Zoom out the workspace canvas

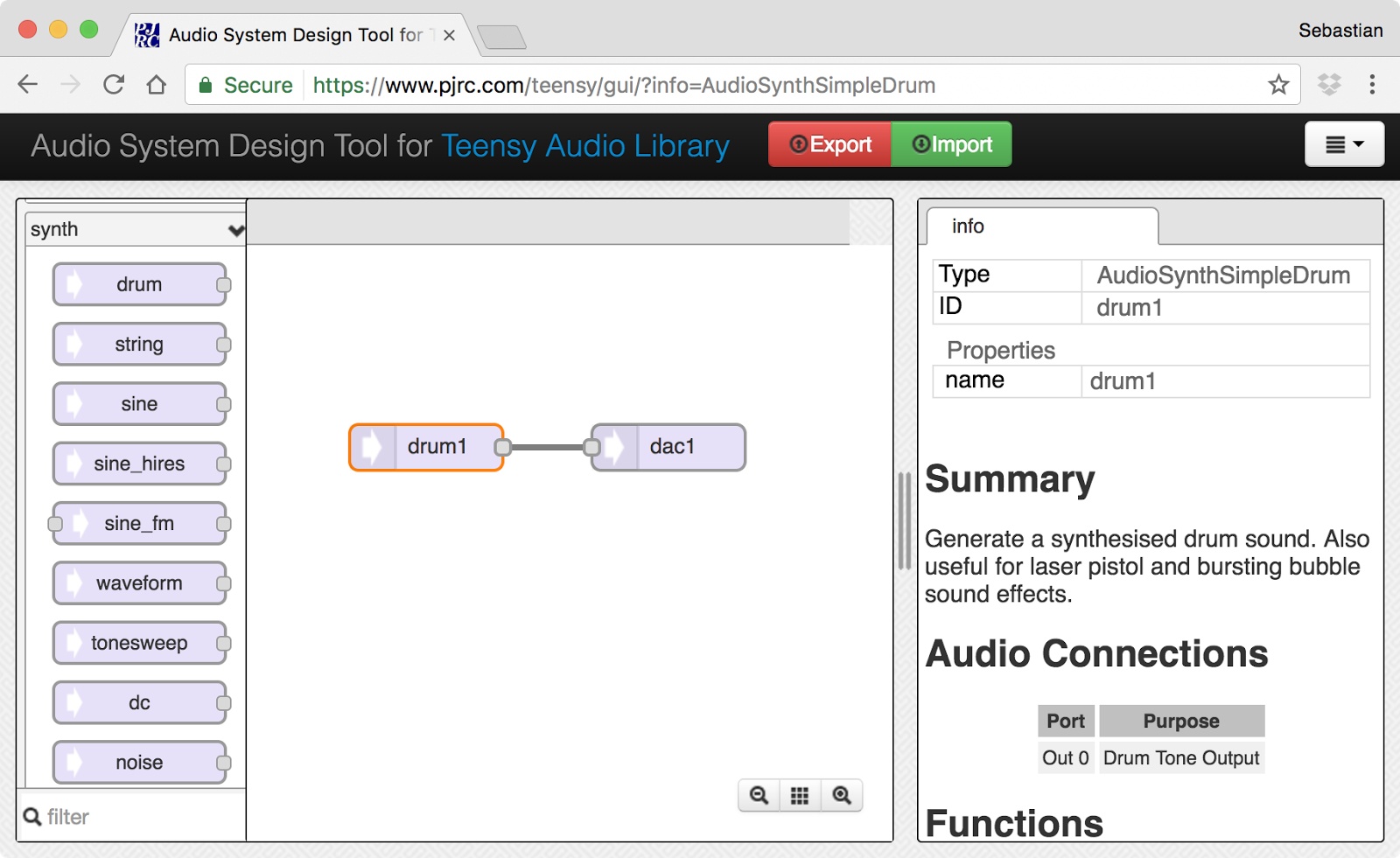pos(758,795)
